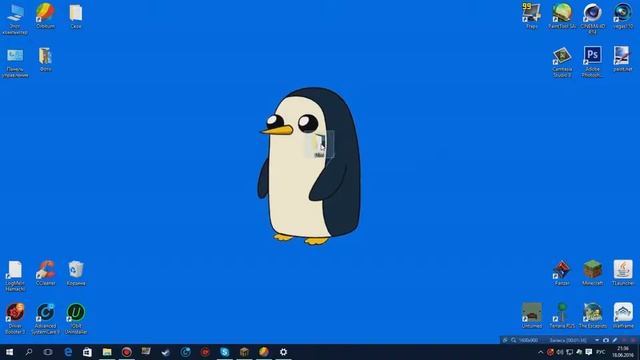Open Skype from the taskbar

point(224,352)
